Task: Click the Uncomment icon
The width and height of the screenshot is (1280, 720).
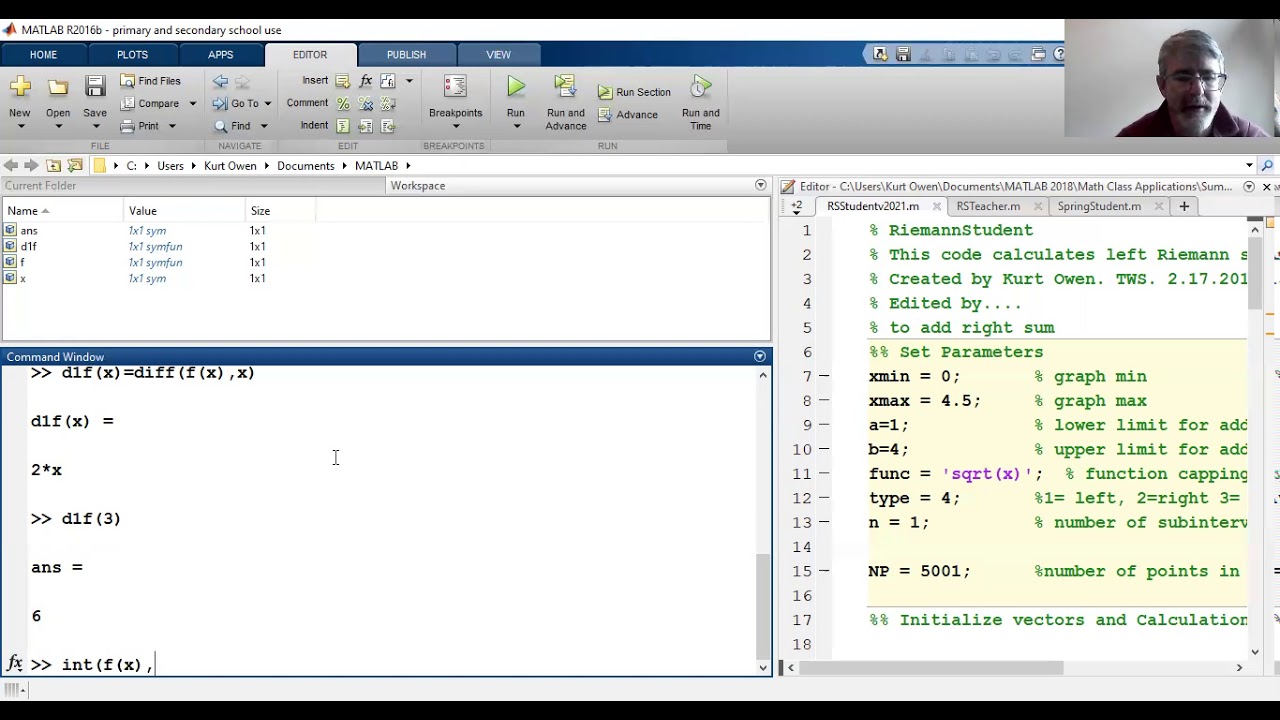Action: pos(365,103)
